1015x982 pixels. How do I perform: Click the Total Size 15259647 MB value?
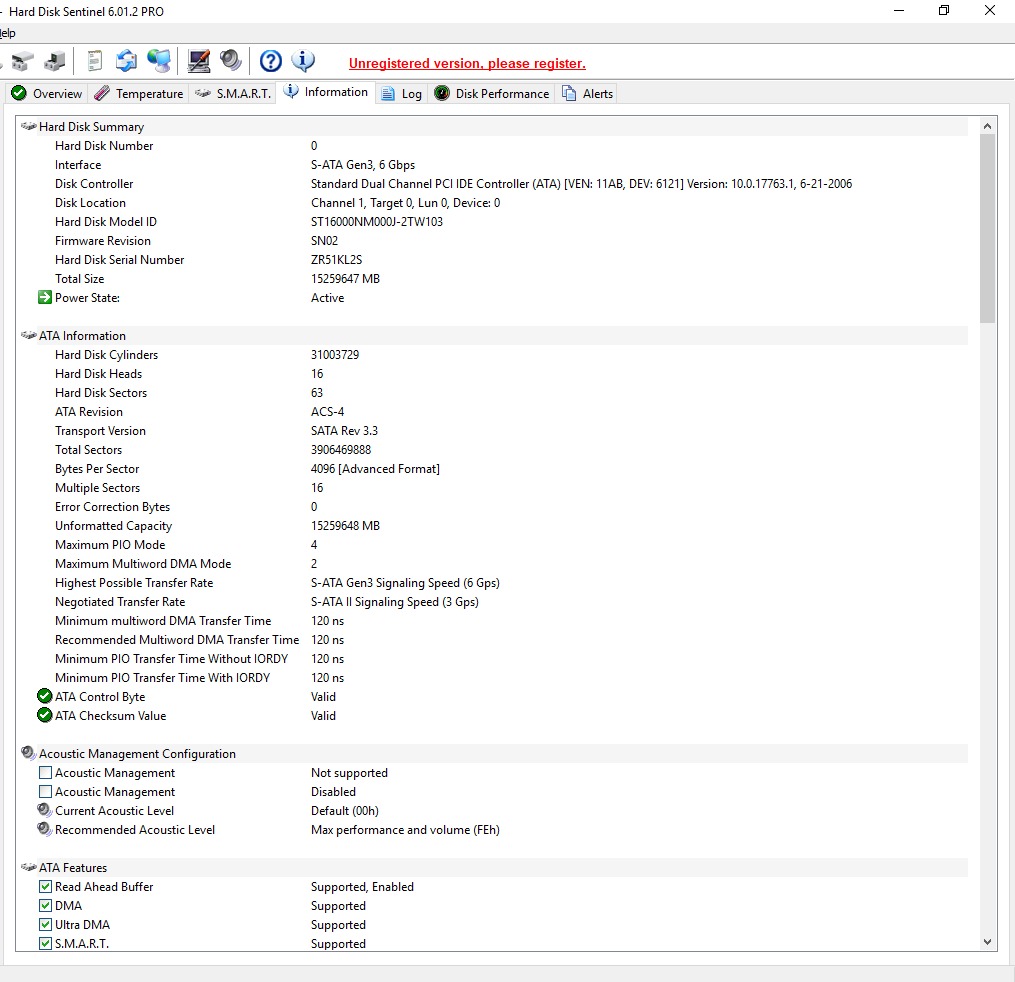(x=345, y=279)
